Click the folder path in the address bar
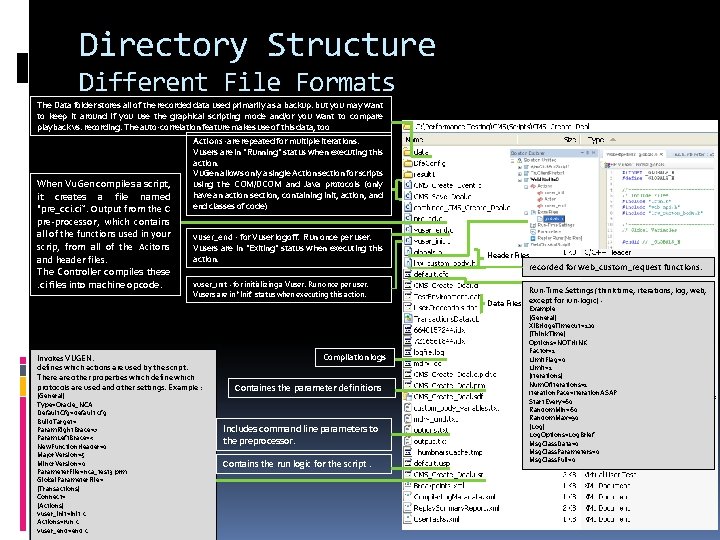This screenshot has height=540, width=720. click(x=502, y=126)
